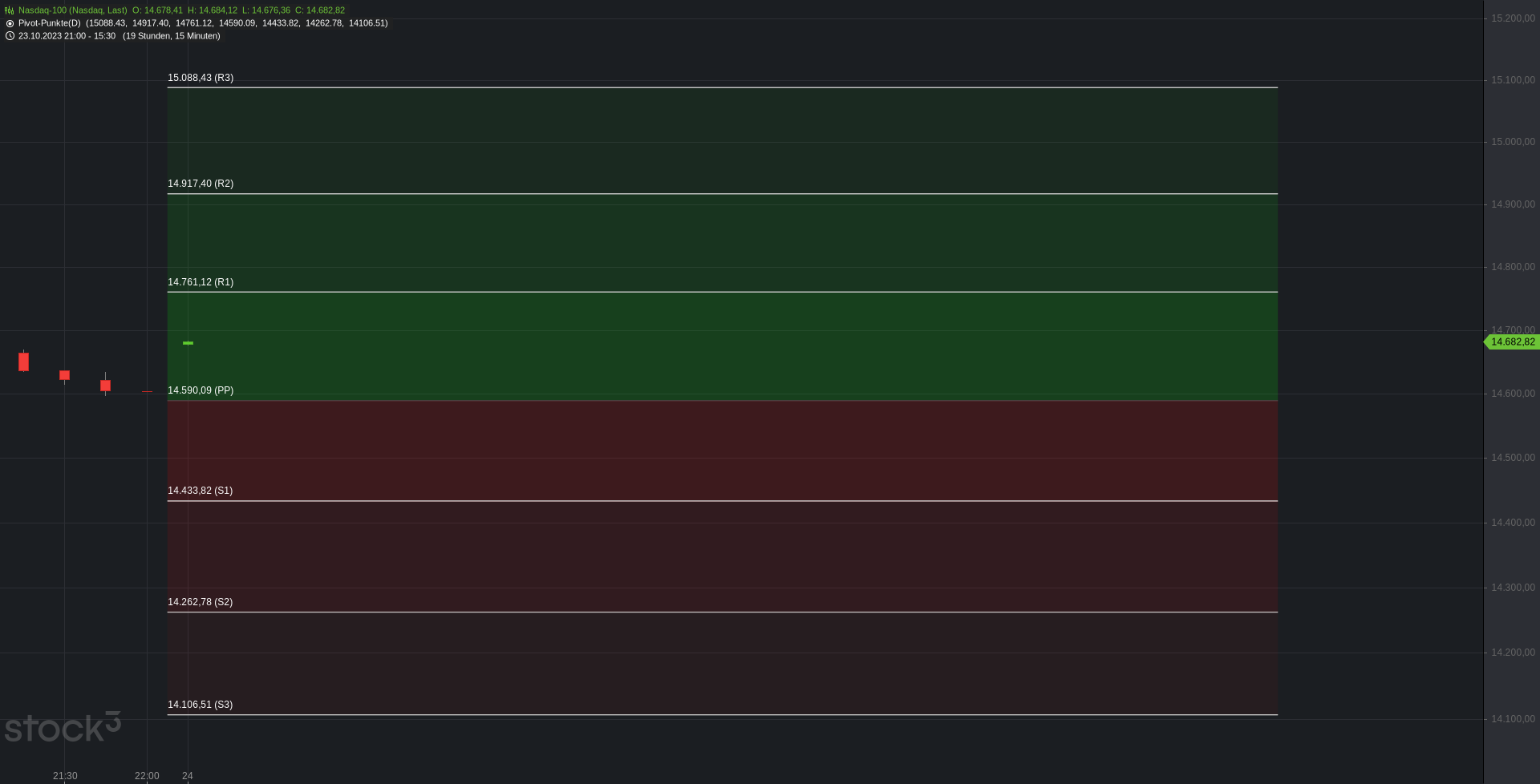The height and width of the screenshot is (784, 1540).
Task: Click the 15.000,00 level on price axis
Action: (1513, 142)
